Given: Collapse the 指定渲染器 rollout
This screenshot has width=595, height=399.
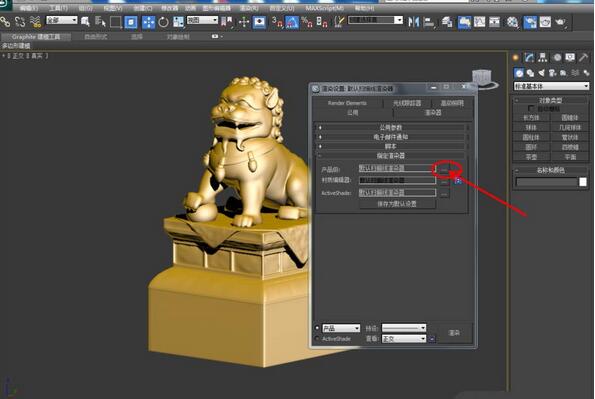Looking at the screenshot, I should [391, 156].
